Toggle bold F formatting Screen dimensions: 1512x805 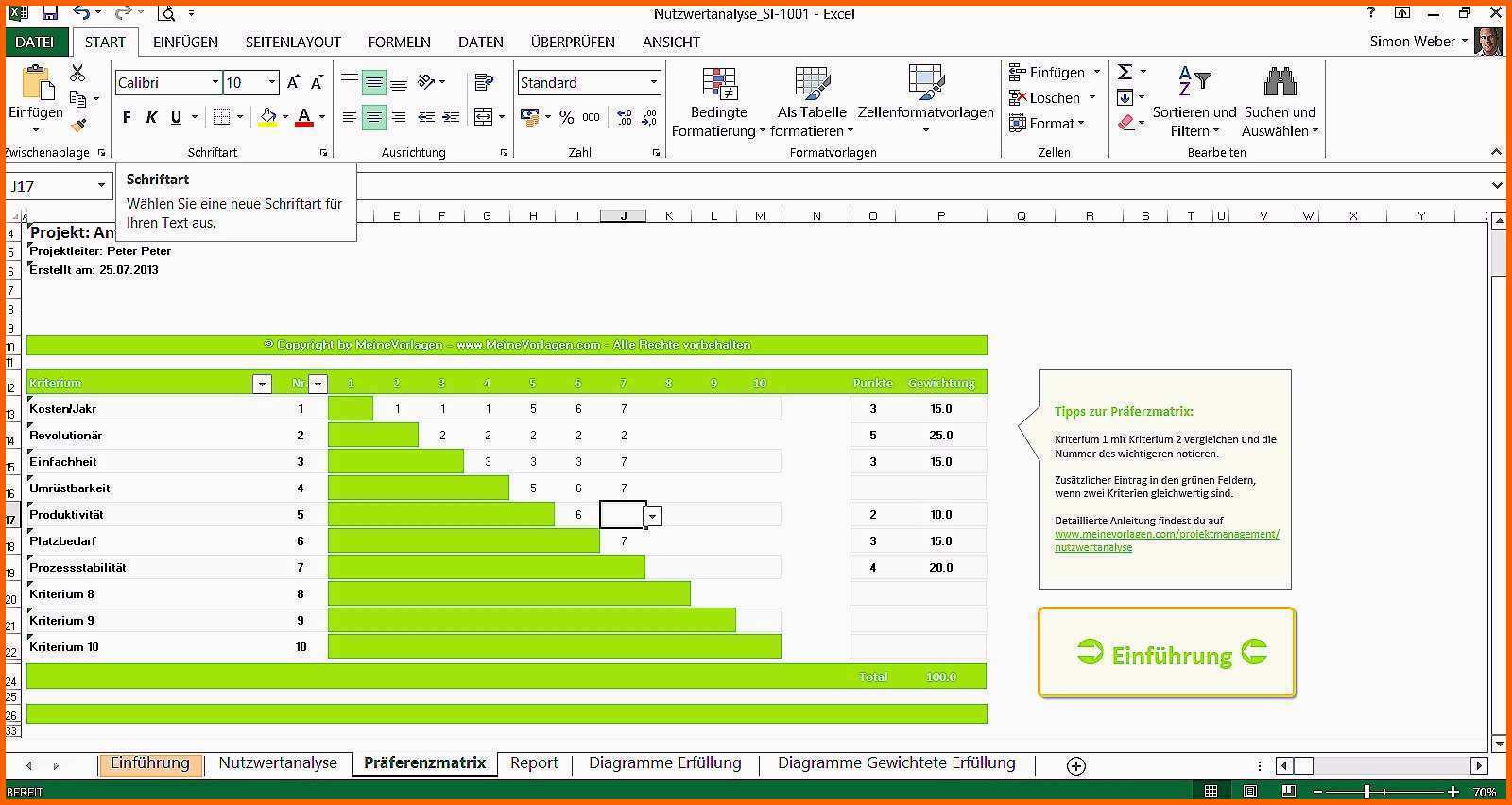pos(127,117)
